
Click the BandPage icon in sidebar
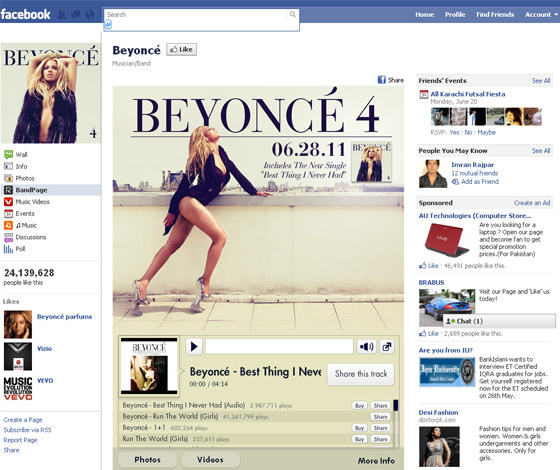[8, 190]
